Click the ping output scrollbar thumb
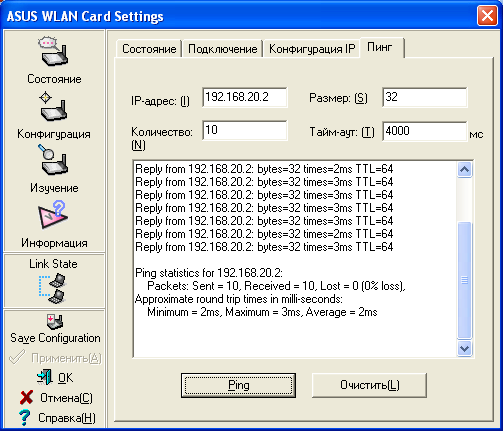 [x=464, y=280]
